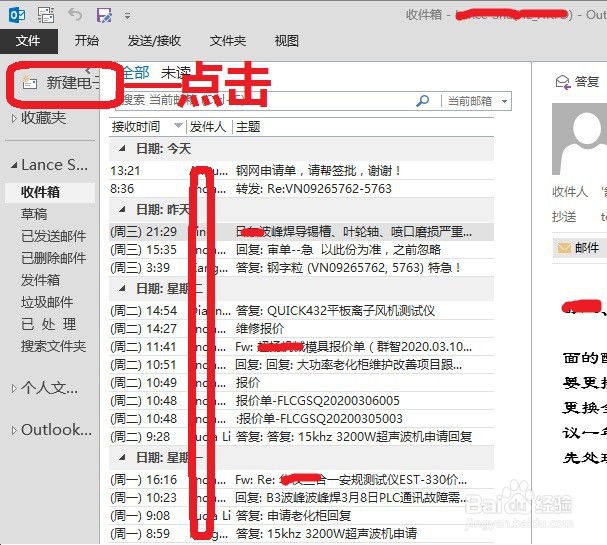The image size is (607, 545).
Task: Collapse the 日期: 今天 group
Action: click(122, 148)
